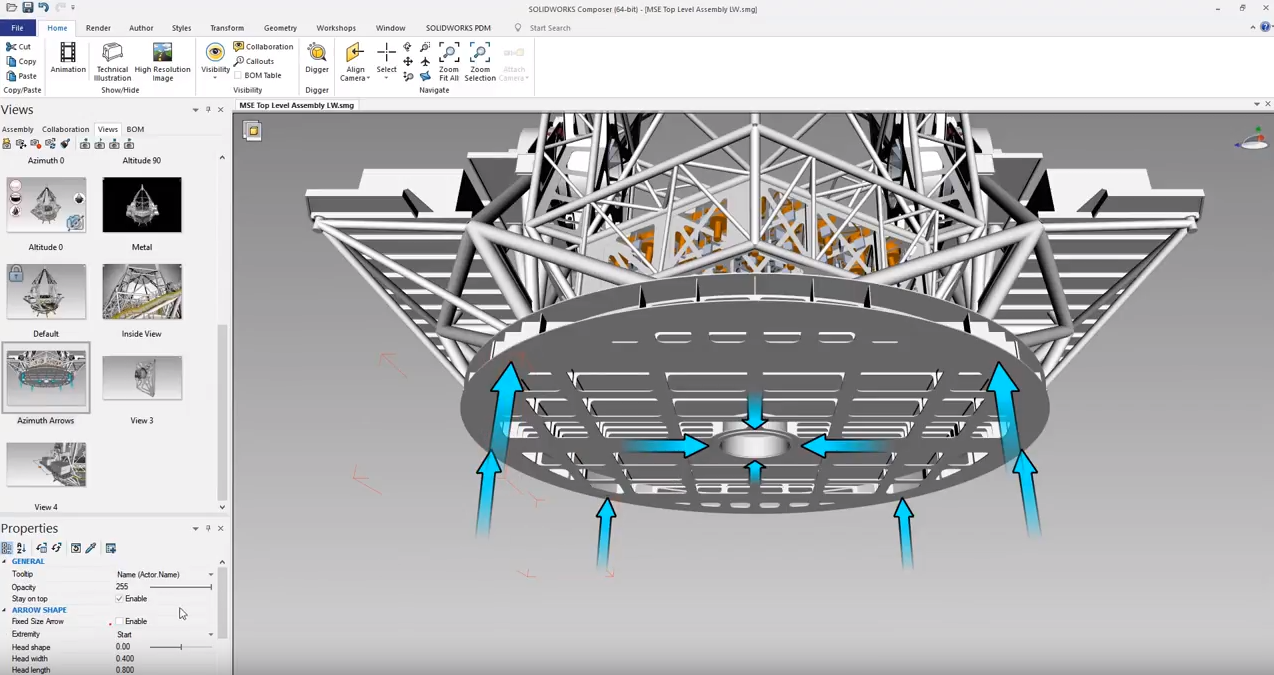Click the fly-through airplane navigation icon
Screen dimensions: 1274x675
pyautogui.click(x=425, y=61)
